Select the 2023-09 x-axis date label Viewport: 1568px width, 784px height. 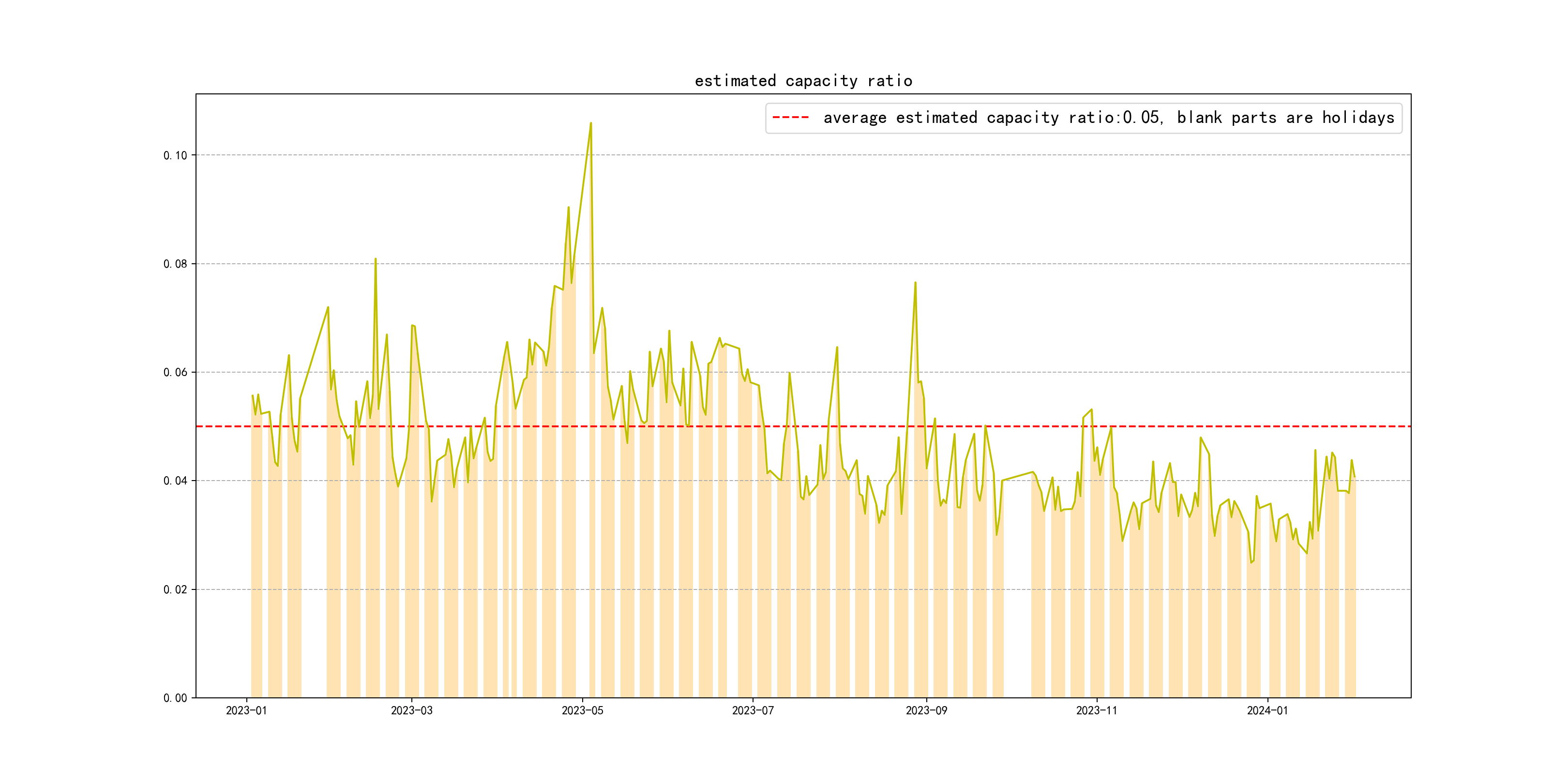pos(926,710)
